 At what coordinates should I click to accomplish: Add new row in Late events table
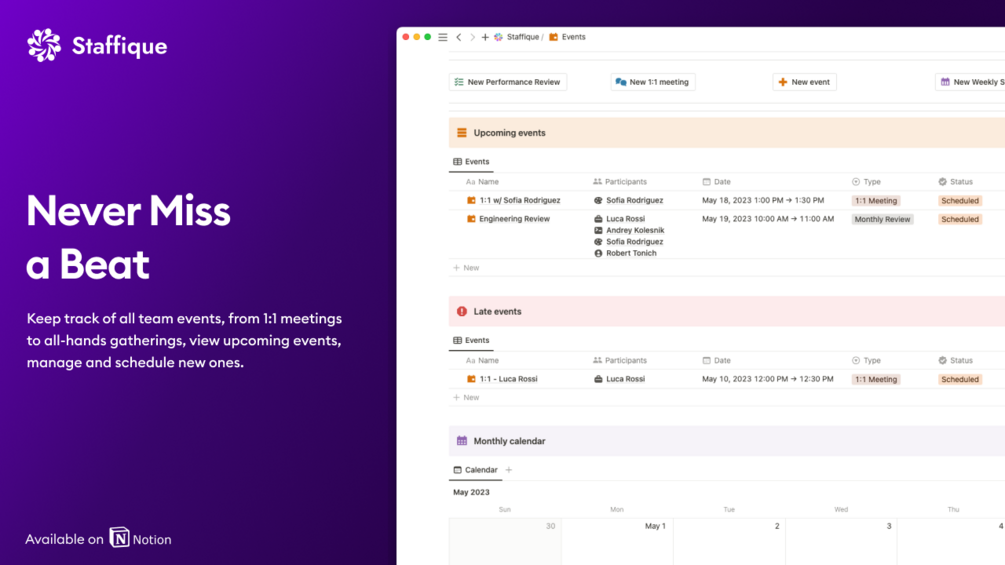pos(467,398)
